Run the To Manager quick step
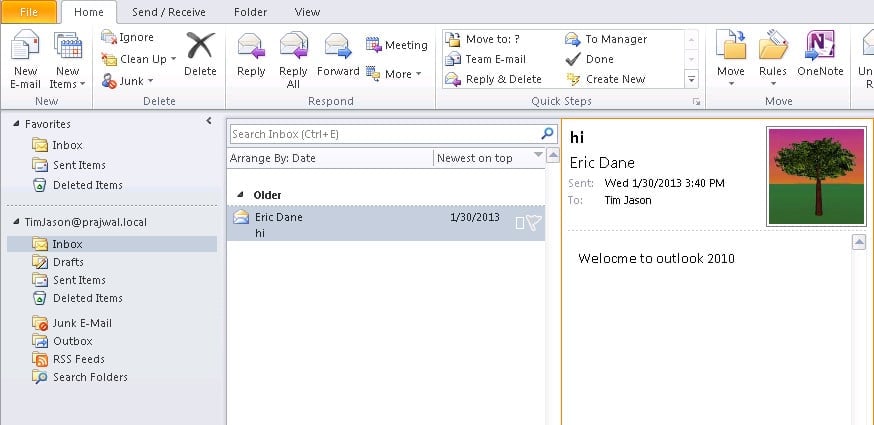Viewport: 874px width, 425px height. (x=606, y=39)
